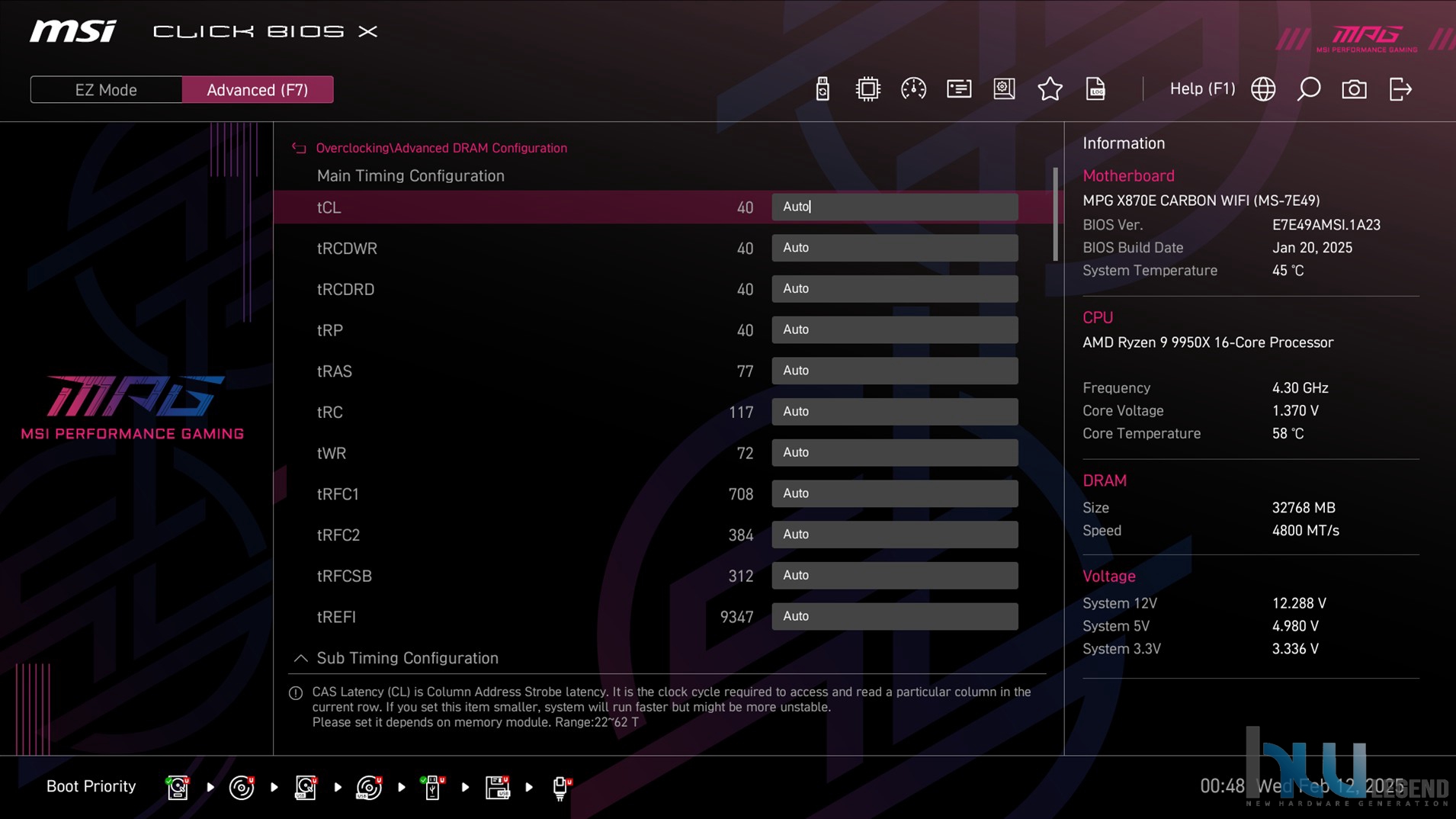Open the search magnifier icon

click(1309, 89)
